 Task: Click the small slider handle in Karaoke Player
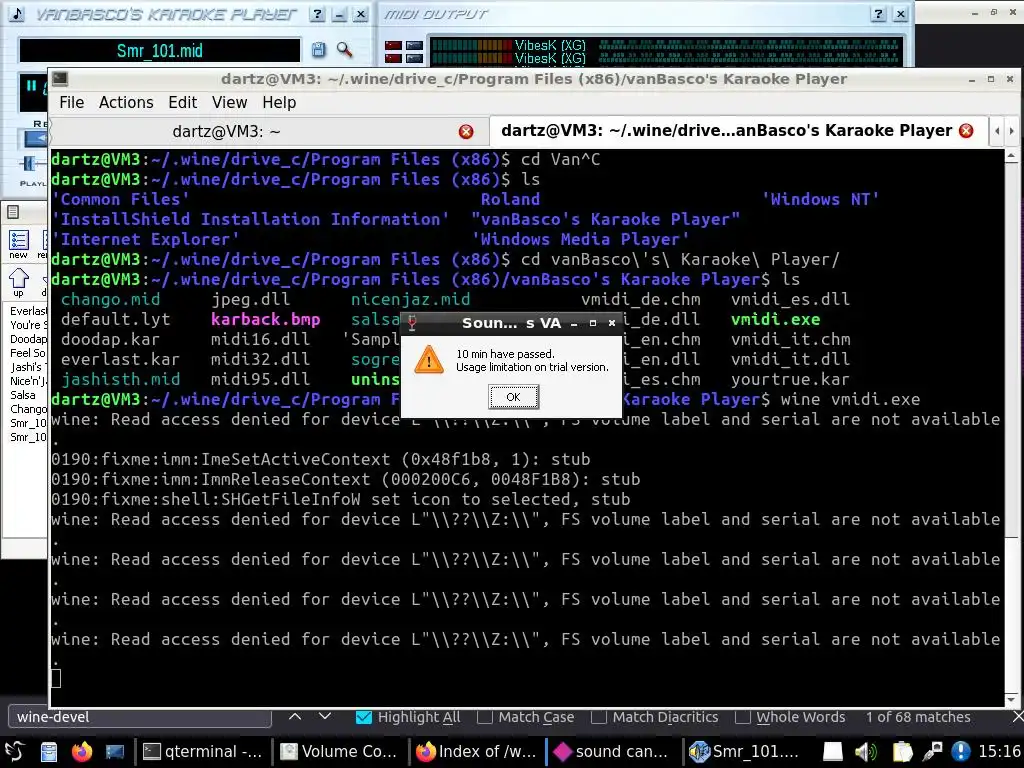tap(29, 163)
